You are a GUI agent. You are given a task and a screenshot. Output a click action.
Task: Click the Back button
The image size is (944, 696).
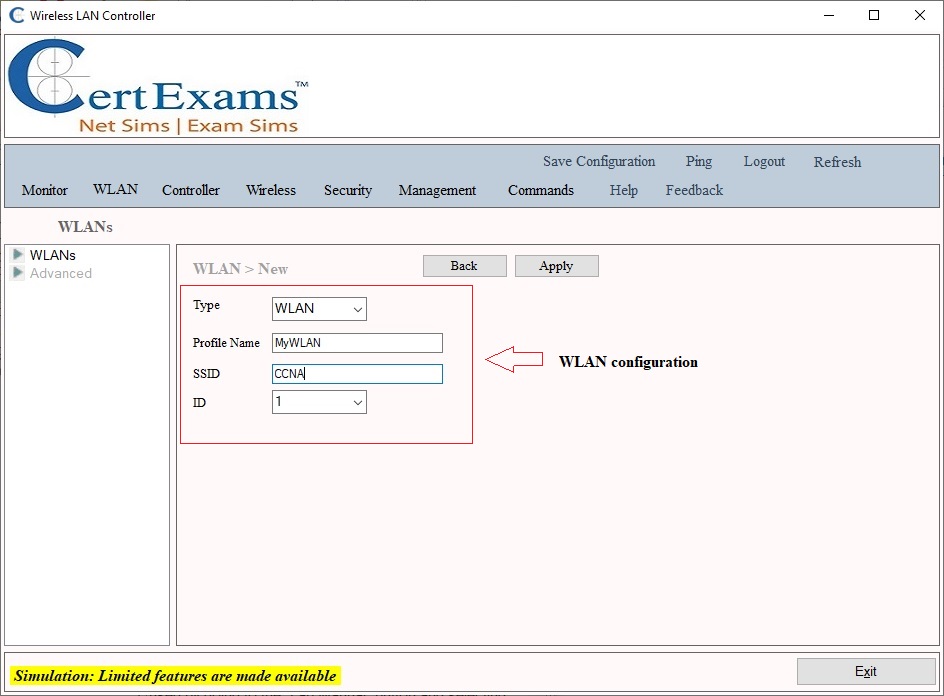click(x=464, y=265)
